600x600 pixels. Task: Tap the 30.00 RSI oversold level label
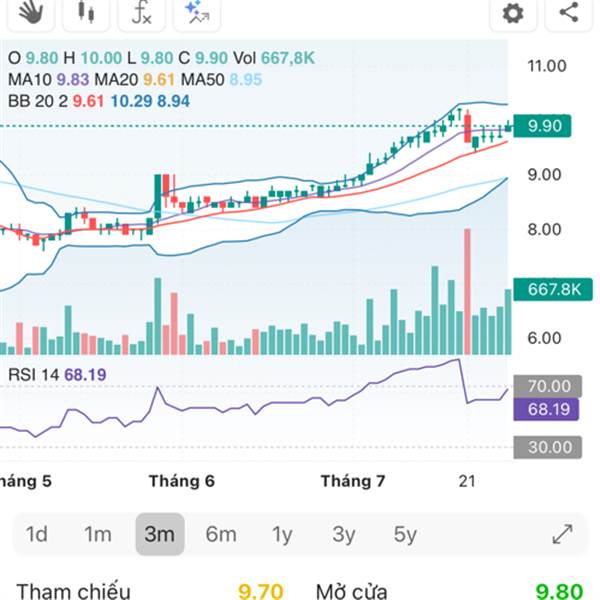point(548,447)
